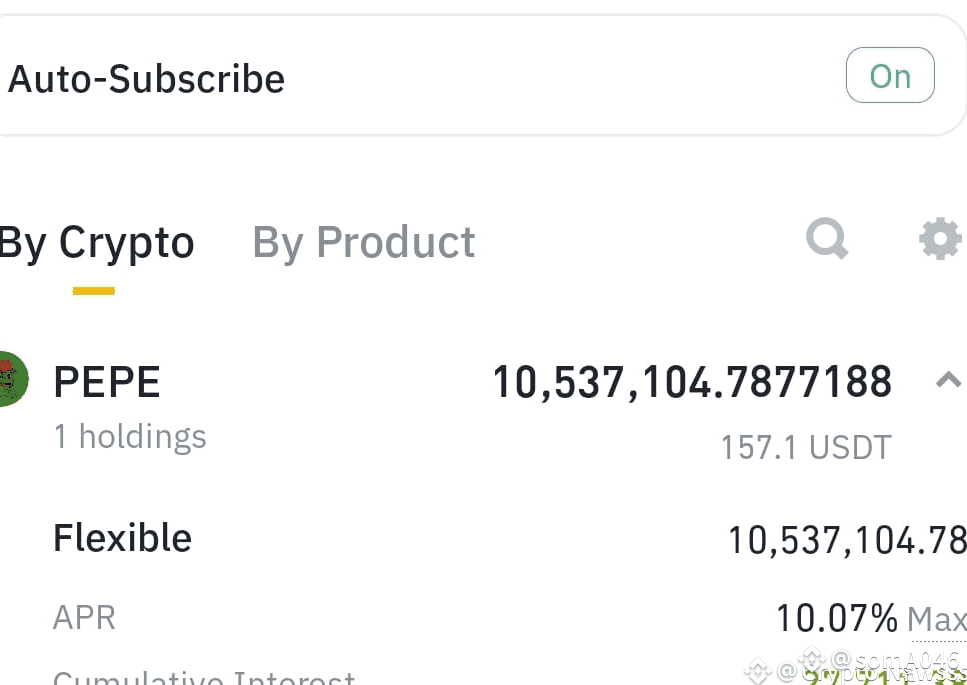Tap the 157.1 USDT value
Viewport: 967px width, 685px height.
coord(806,447)
